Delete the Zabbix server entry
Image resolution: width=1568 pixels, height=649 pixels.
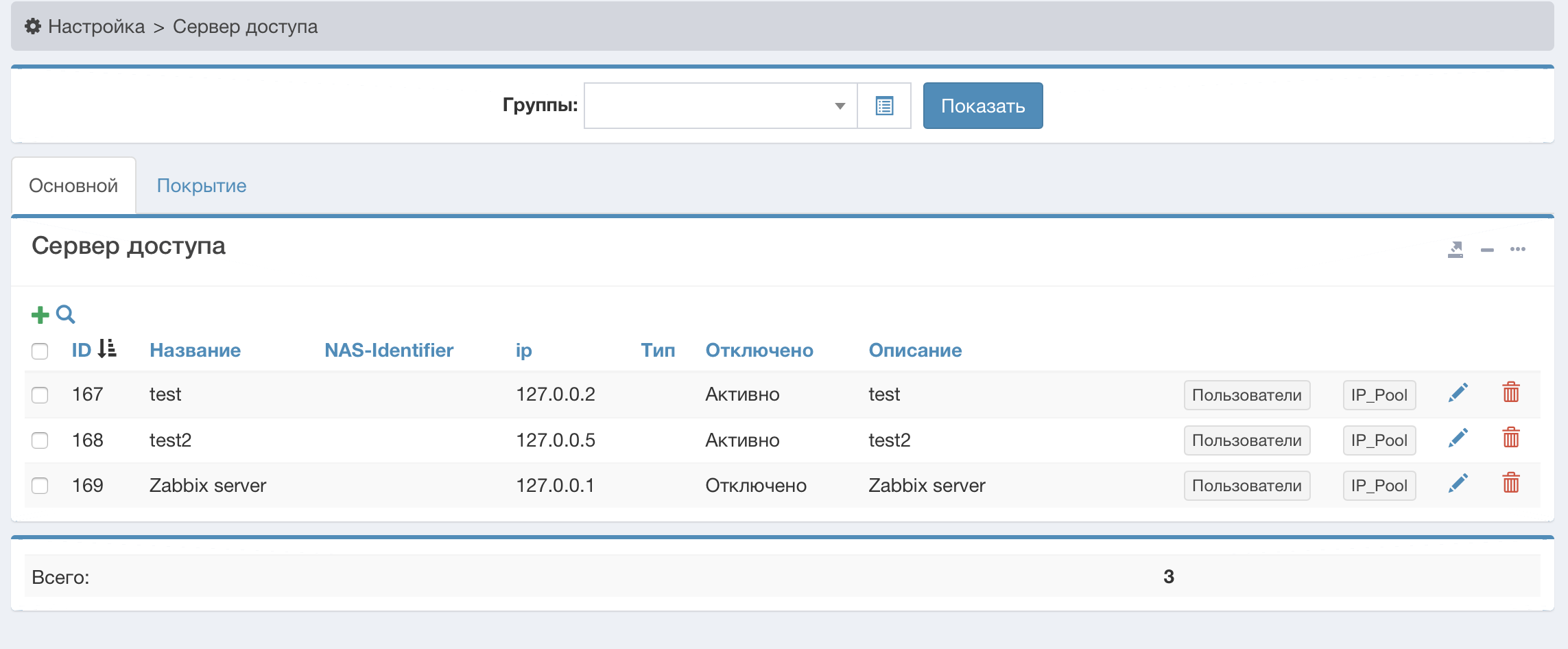1510,484
